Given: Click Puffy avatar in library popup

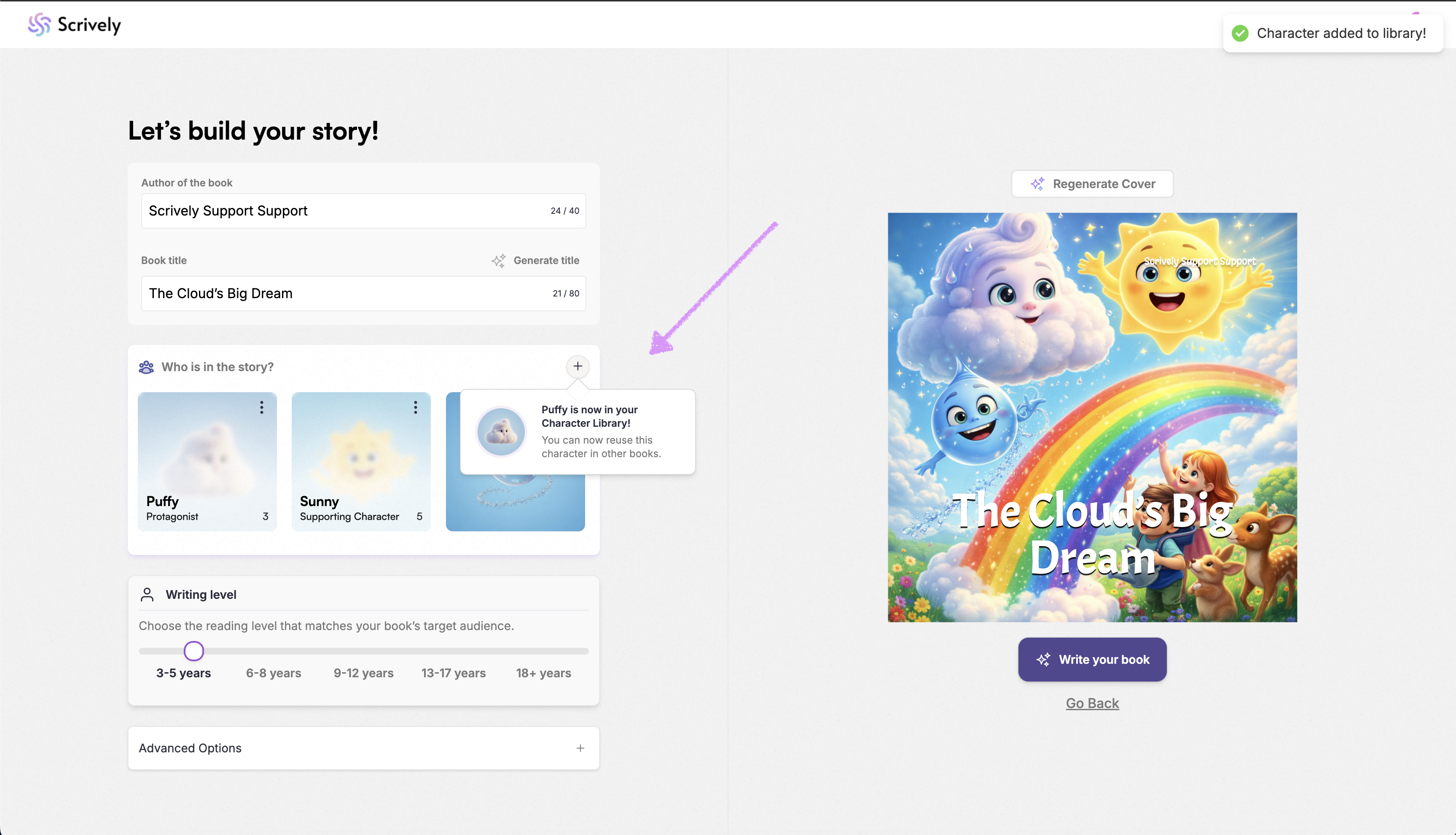Looking at the screenshot, I should click(x=501, y=432).
